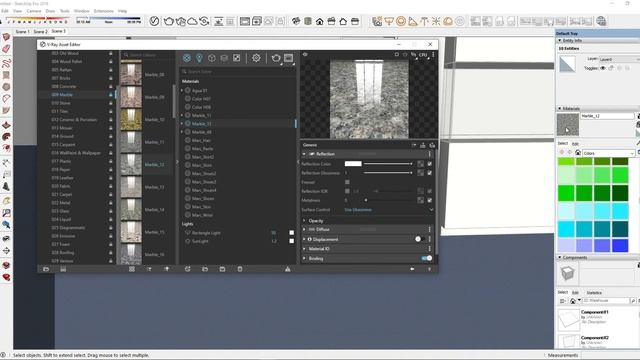Enable the Displacement toggle switch
This screenshot has width=640, height=360.
pyautogui.click(x=420, y=239)
